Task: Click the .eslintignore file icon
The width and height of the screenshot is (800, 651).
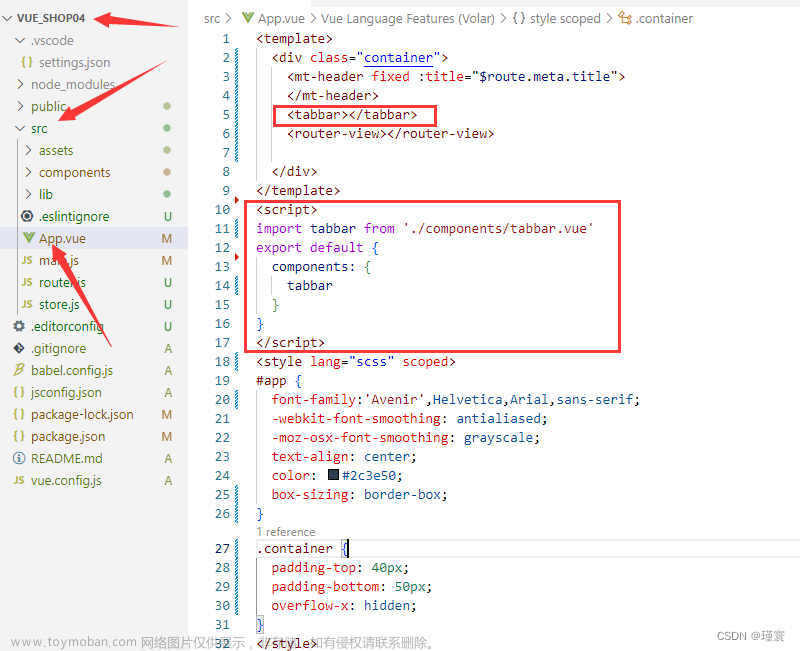Action: [27, 216]
